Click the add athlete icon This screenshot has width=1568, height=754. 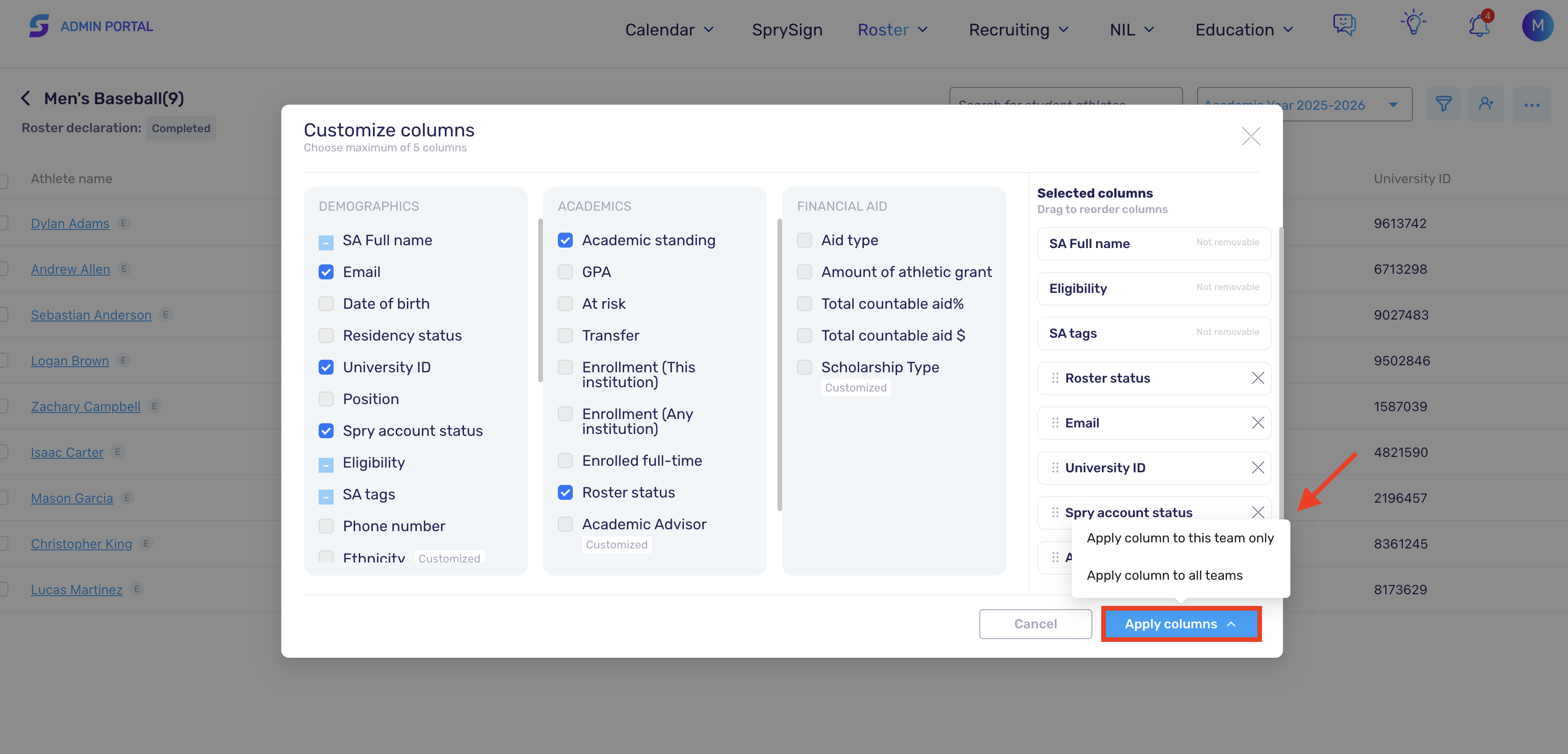tap(1486, 104)
